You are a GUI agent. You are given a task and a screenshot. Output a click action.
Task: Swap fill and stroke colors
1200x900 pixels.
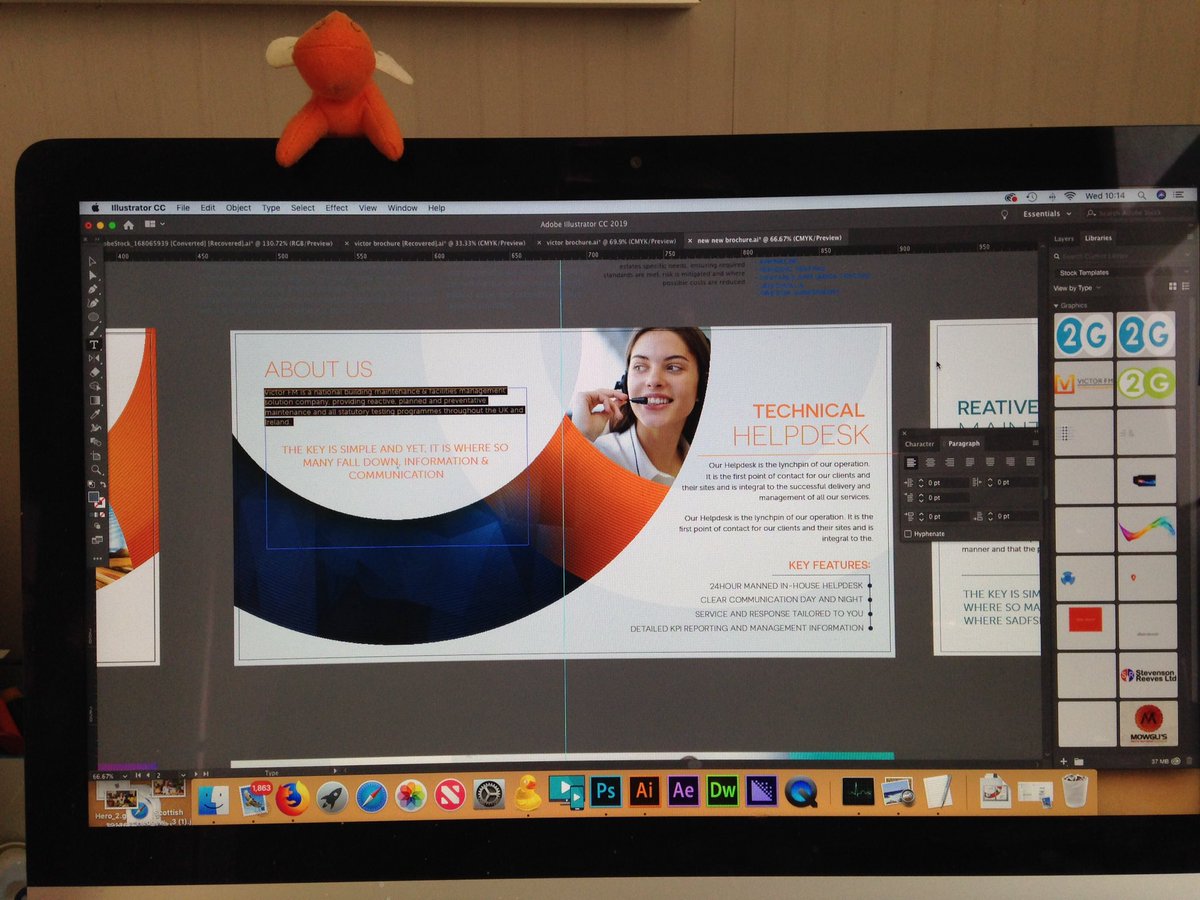[104, 485]
